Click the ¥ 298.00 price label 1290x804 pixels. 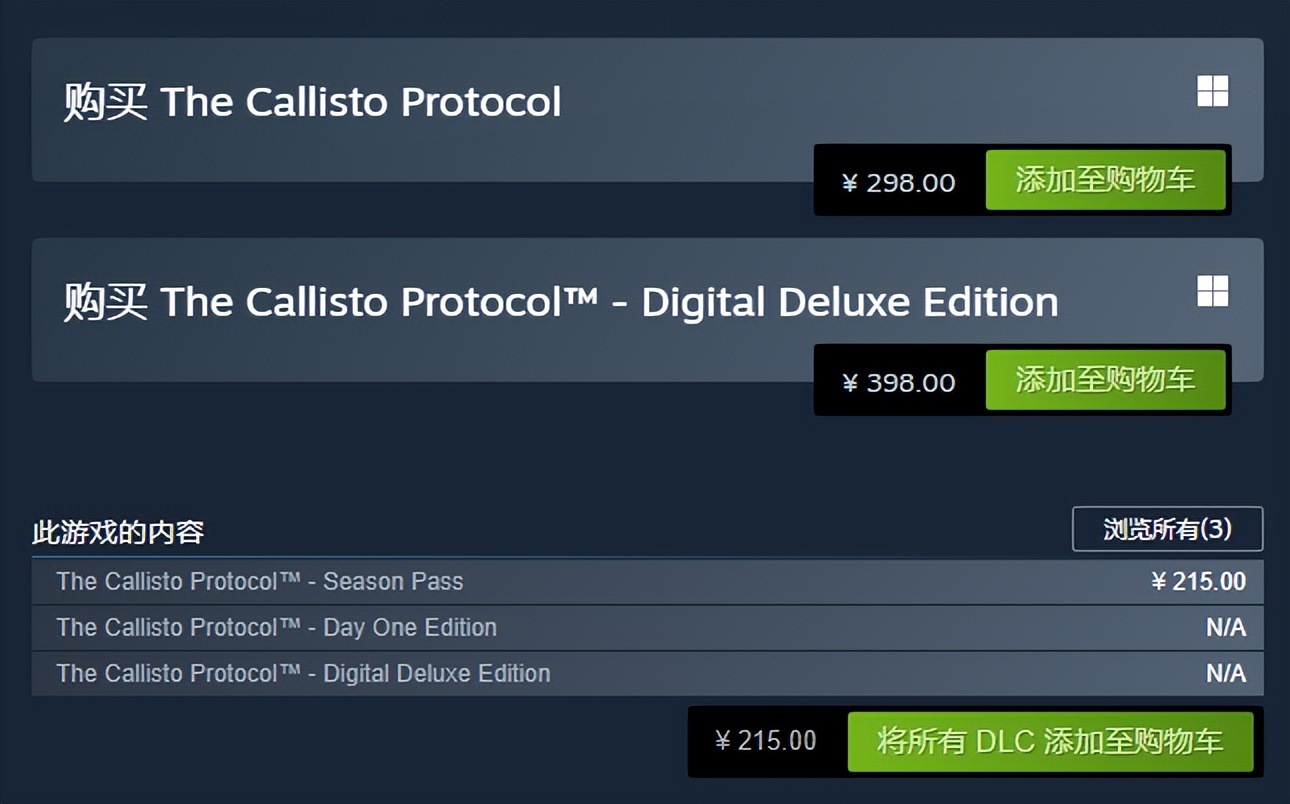(899, 181)
